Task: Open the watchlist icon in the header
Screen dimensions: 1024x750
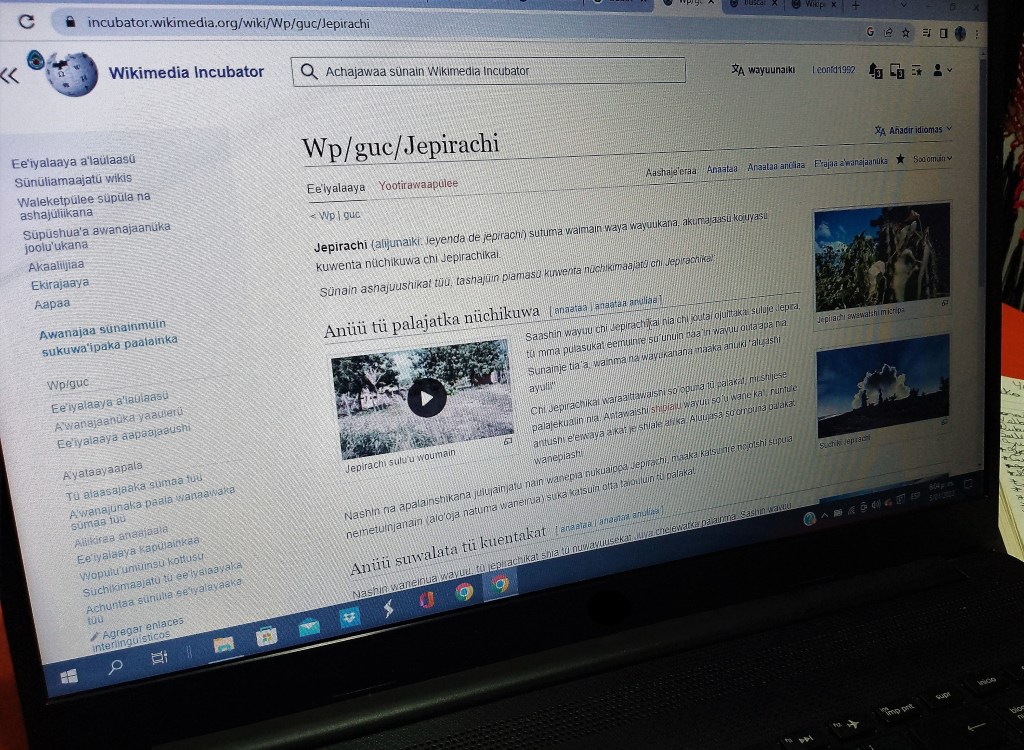Action: [917, 71]
